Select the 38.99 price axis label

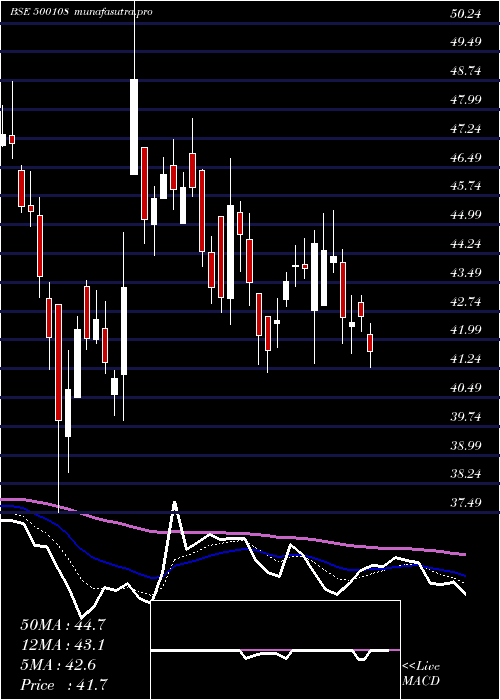pyautogui.click(x=465, y=445)
